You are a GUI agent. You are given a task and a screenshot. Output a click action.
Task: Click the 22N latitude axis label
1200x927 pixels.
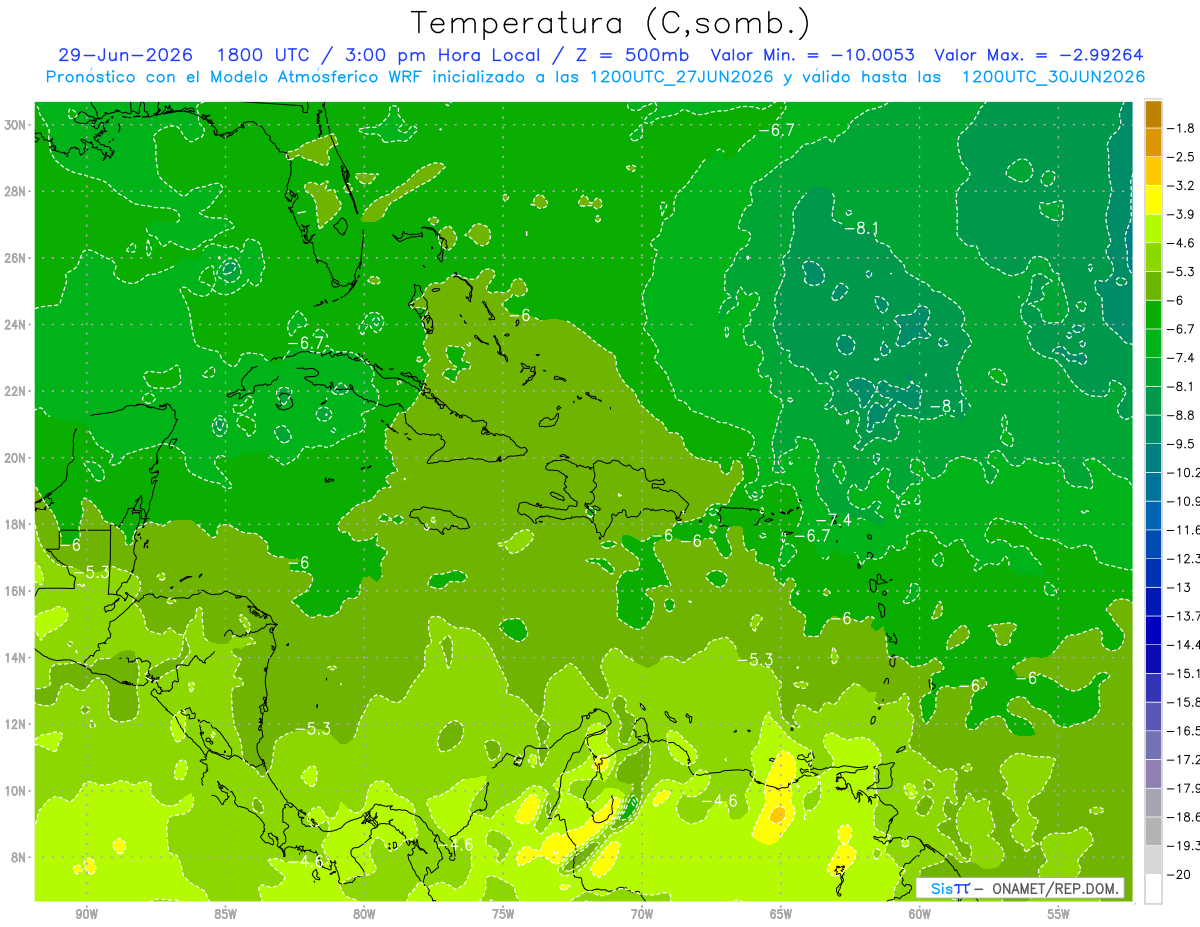[17, 391]
